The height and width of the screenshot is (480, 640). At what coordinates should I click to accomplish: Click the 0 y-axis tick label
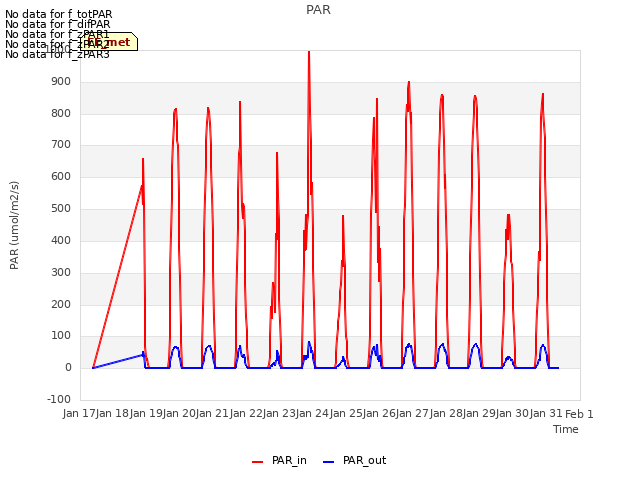click(68, 368)
